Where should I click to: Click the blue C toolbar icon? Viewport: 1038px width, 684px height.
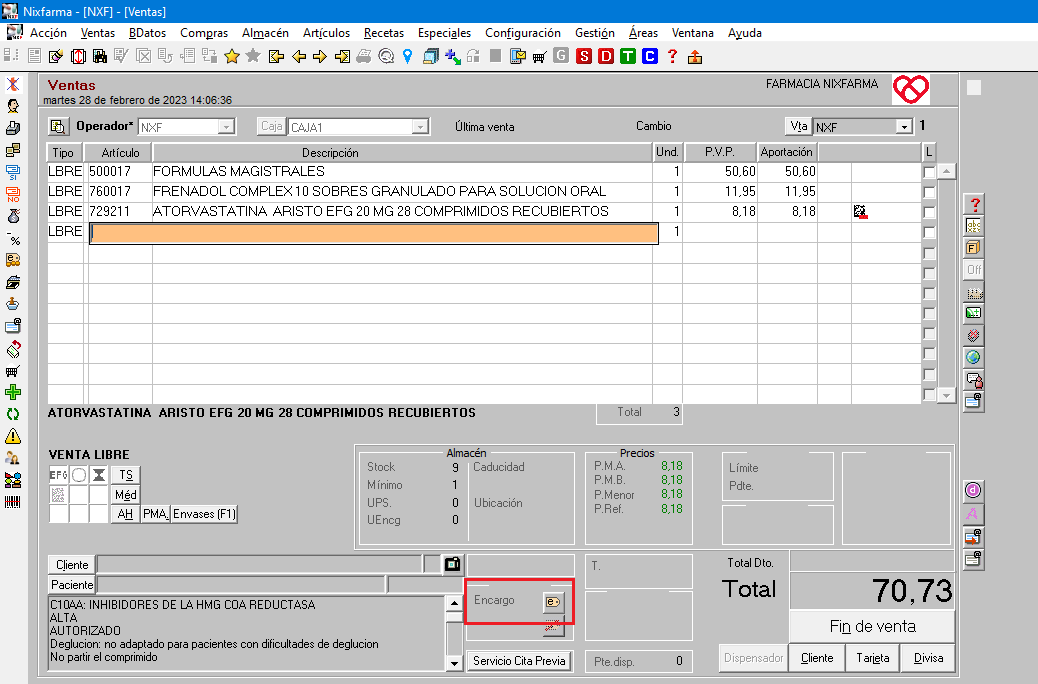[649, 57]
